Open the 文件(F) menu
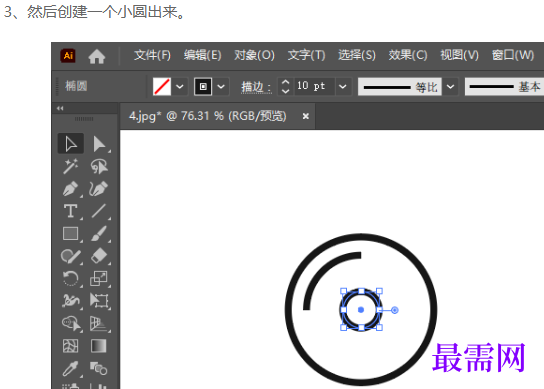The width and height of the screenshot is (544, 389). point(152,55)
